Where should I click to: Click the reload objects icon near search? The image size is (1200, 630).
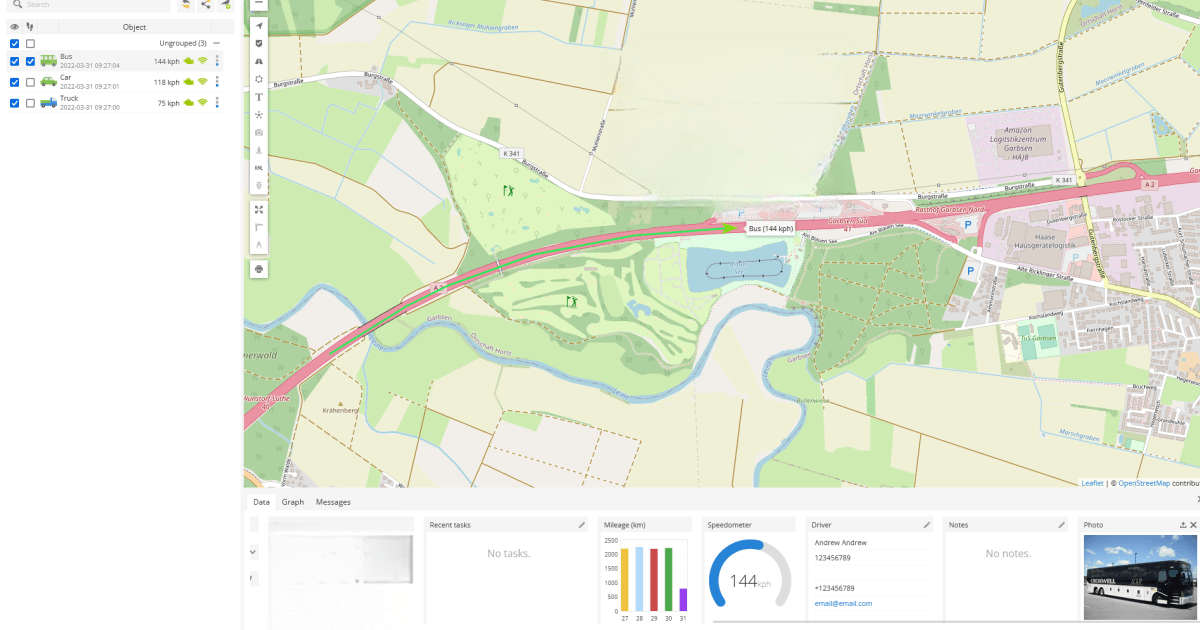coord(186,5)
